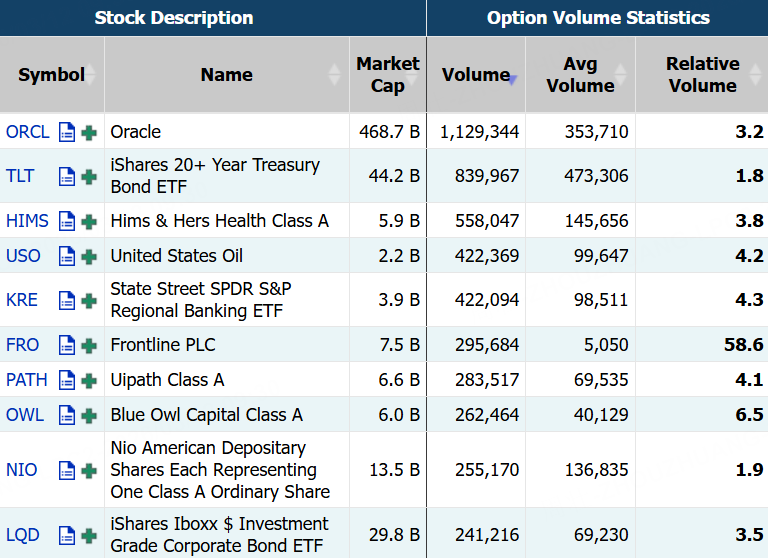Open the TLT details document icon
Screen dimensions: 768x558
pos(67,176)
